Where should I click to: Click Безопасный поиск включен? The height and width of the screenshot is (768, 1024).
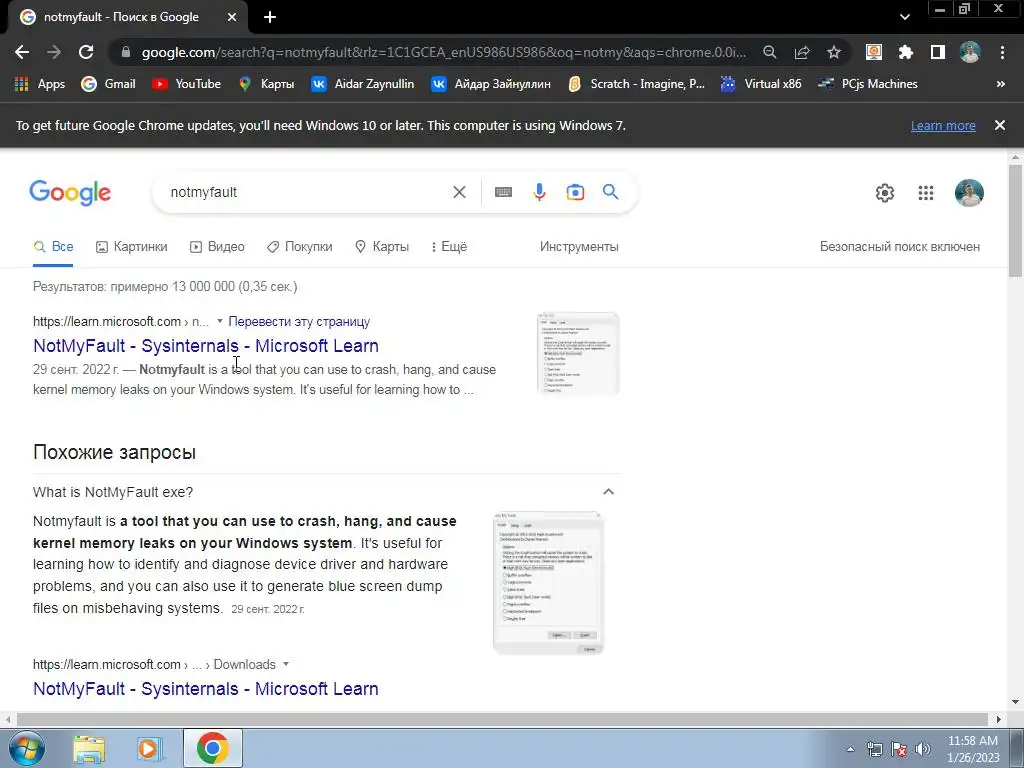[x=900, y=247]
